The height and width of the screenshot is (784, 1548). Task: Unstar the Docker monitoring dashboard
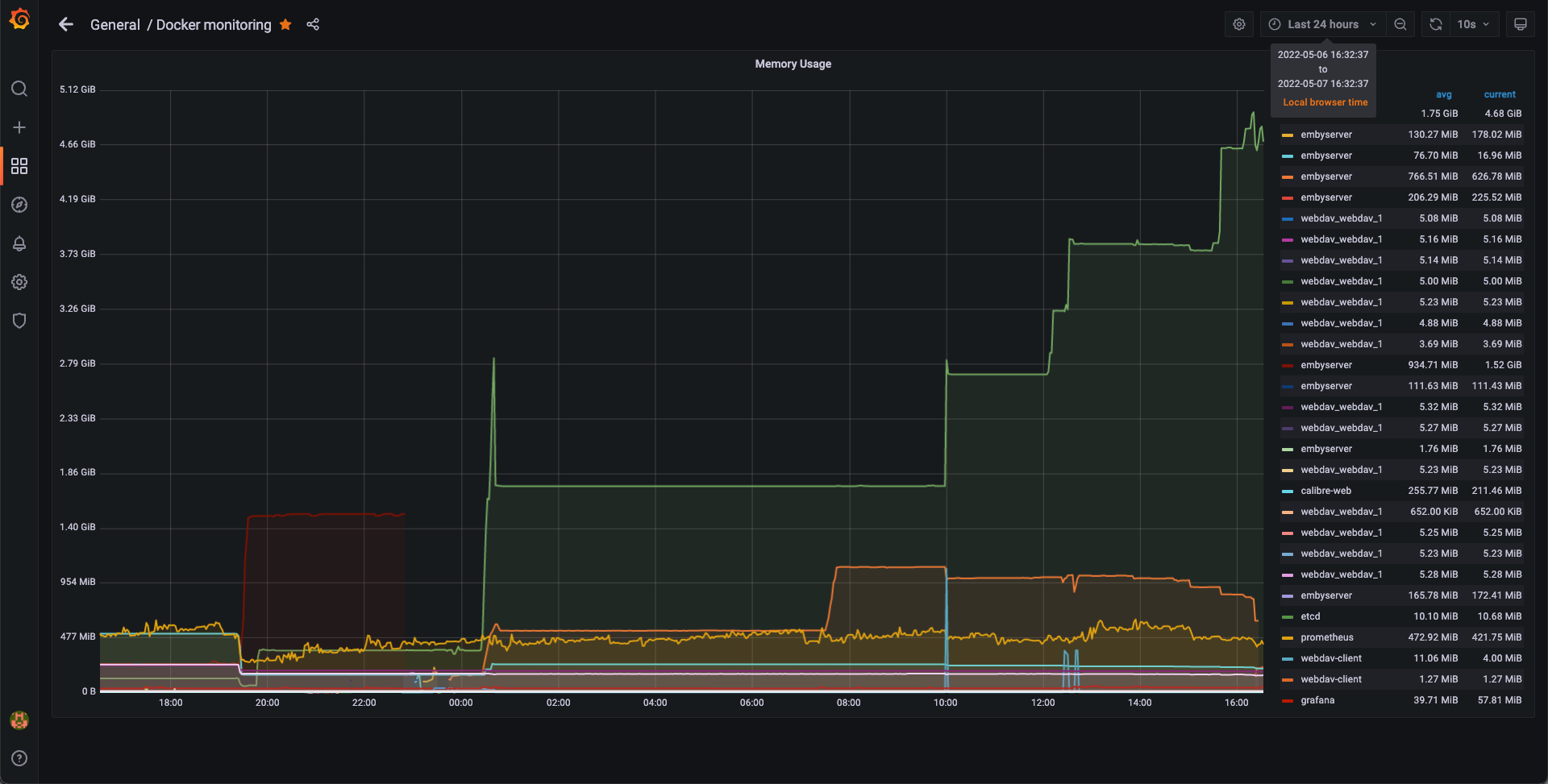[285, 25]
